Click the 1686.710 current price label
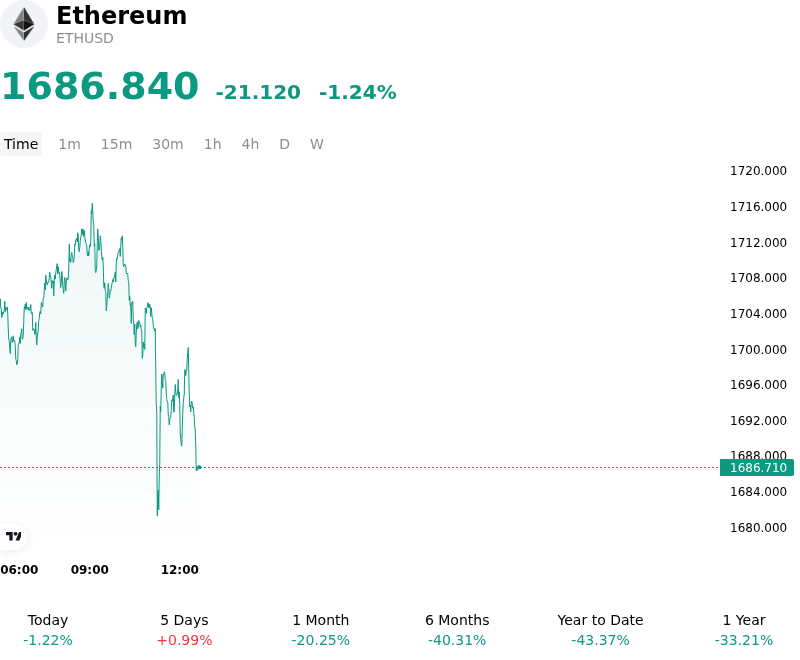The height and width of the screenshot is (660, 800). [757, 468]
